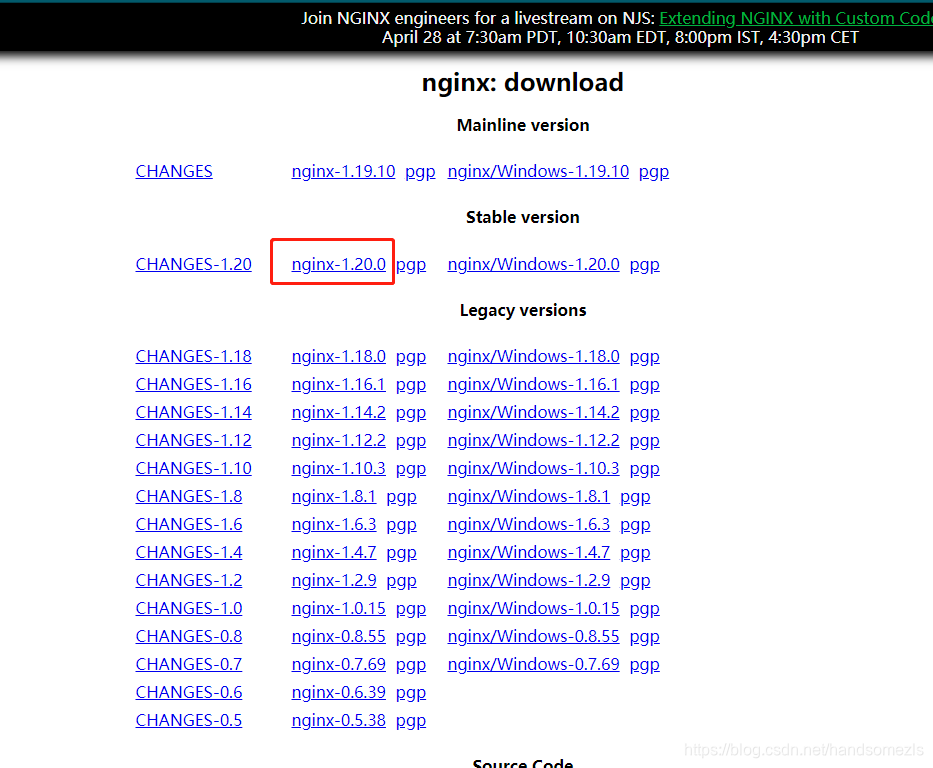Screen dimensions: 933x768
Task: Download nginx-1.0.15 source
Action: tap(339, 608)
